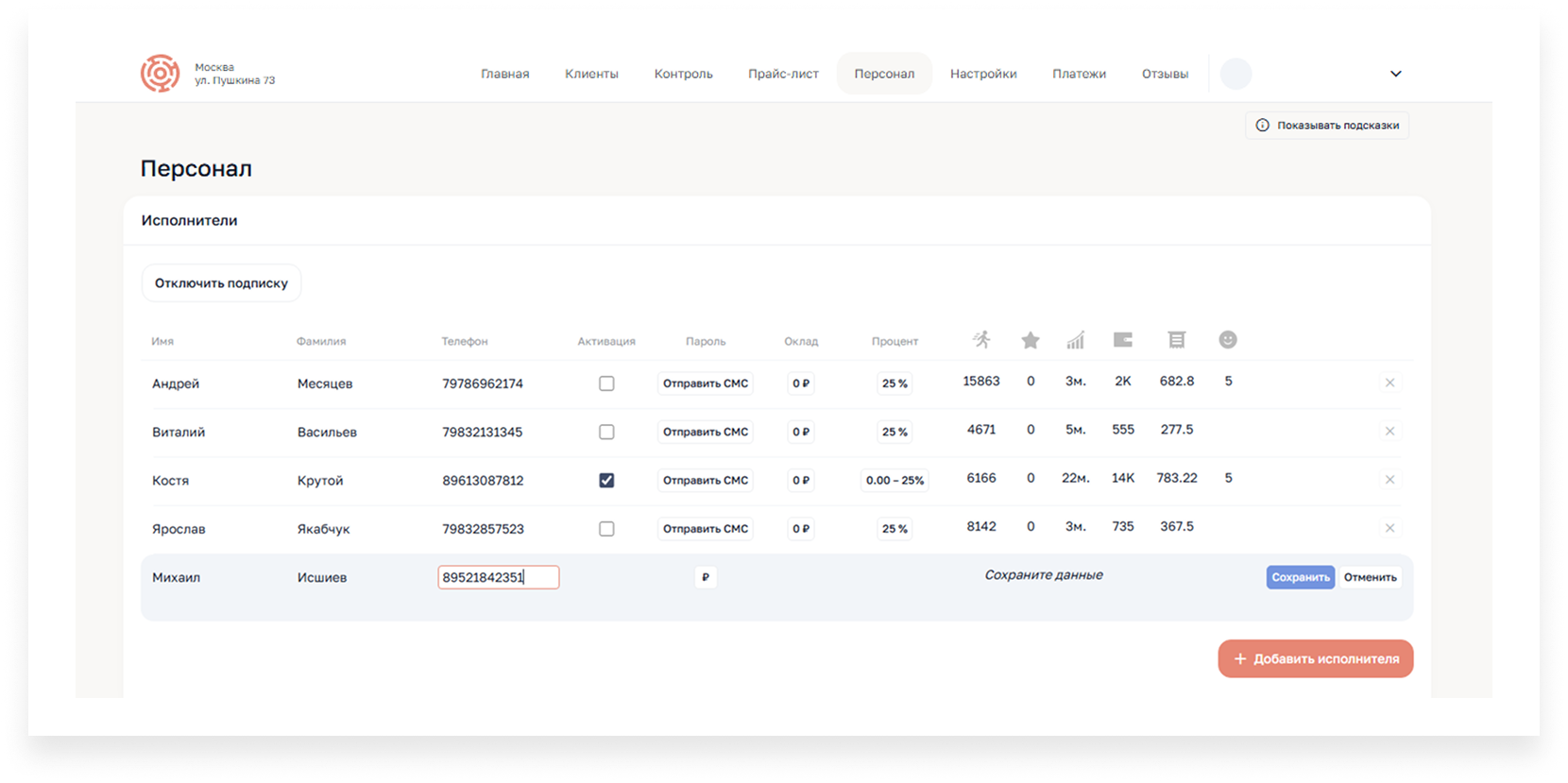
Task: Click the wallet column icon
Action: 1123,340
